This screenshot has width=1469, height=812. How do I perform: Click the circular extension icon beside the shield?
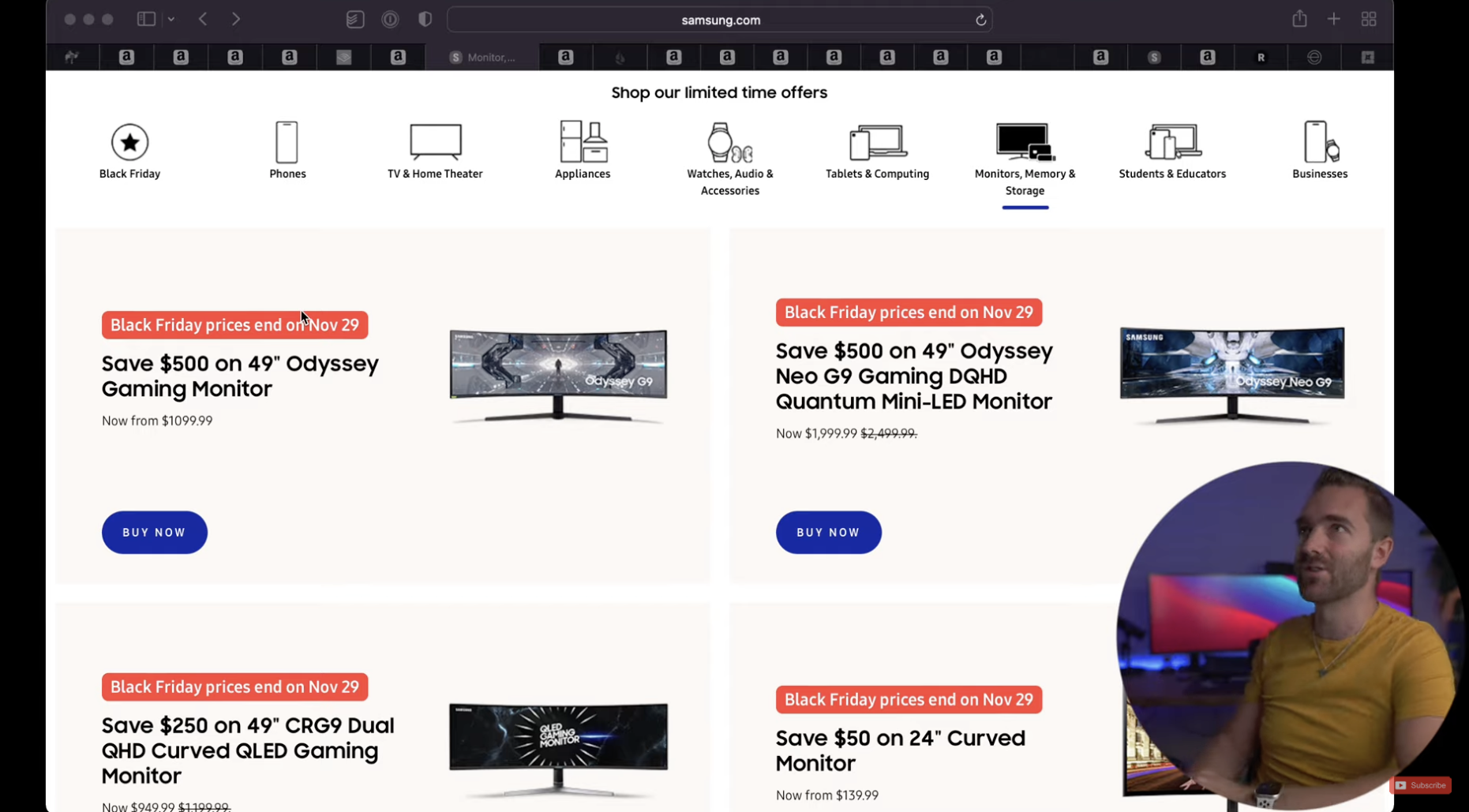coord(390,19)
